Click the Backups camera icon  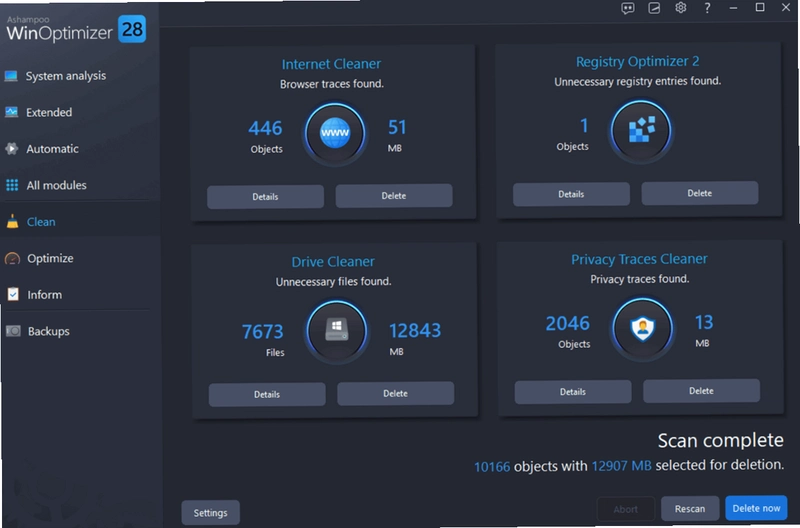13,331
